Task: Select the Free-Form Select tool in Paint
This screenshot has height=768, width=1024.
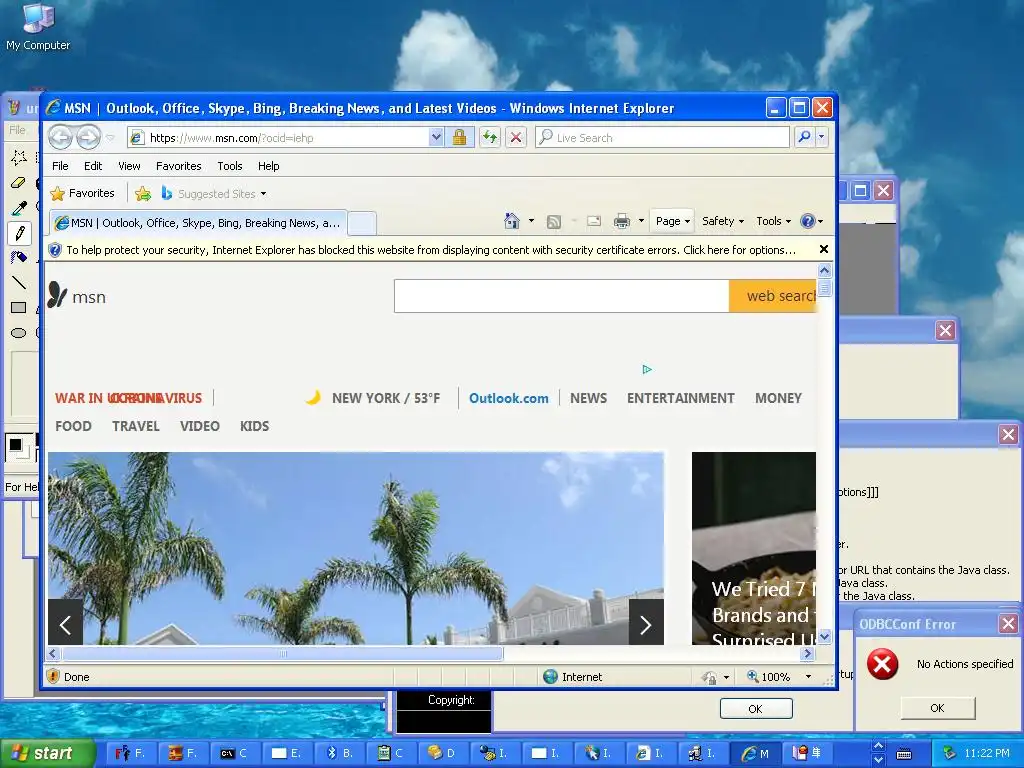Action: (19, 157)
